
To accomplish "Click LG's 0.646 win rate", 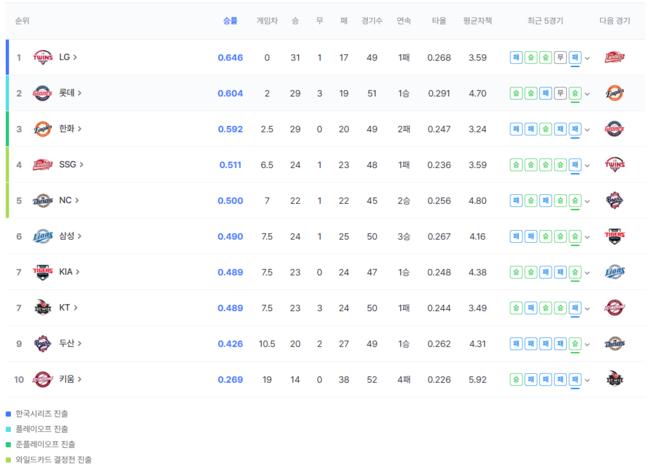I will coord(230,58).
